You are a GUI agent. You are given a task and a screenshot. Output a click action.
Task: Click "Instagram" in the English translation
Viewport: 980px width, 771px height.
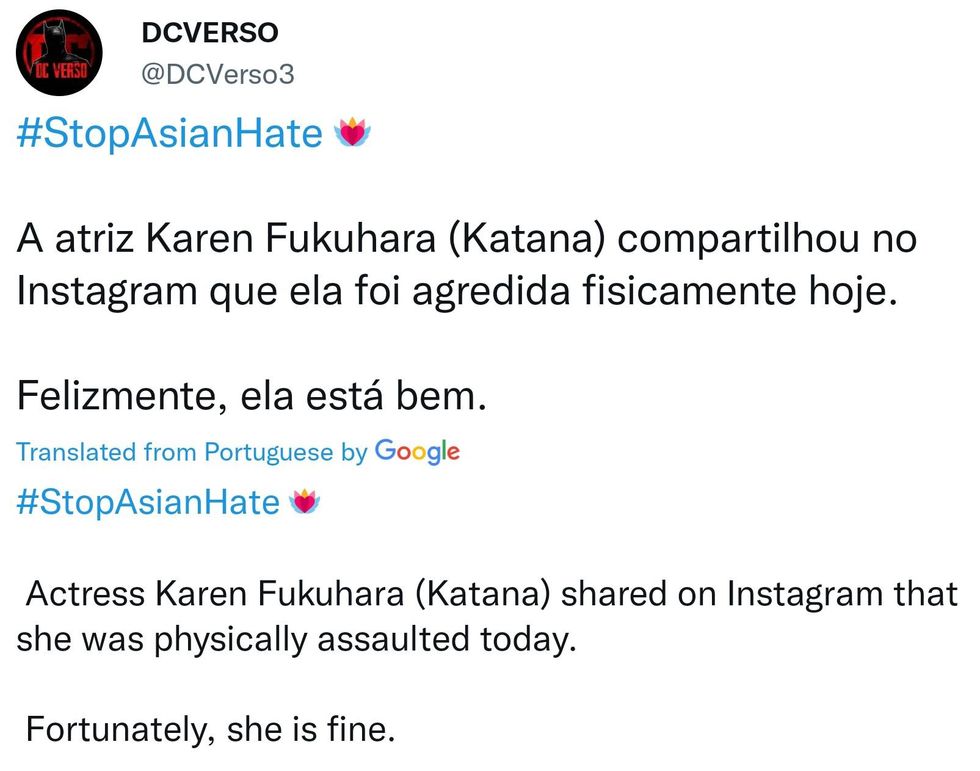click(807, 594)
